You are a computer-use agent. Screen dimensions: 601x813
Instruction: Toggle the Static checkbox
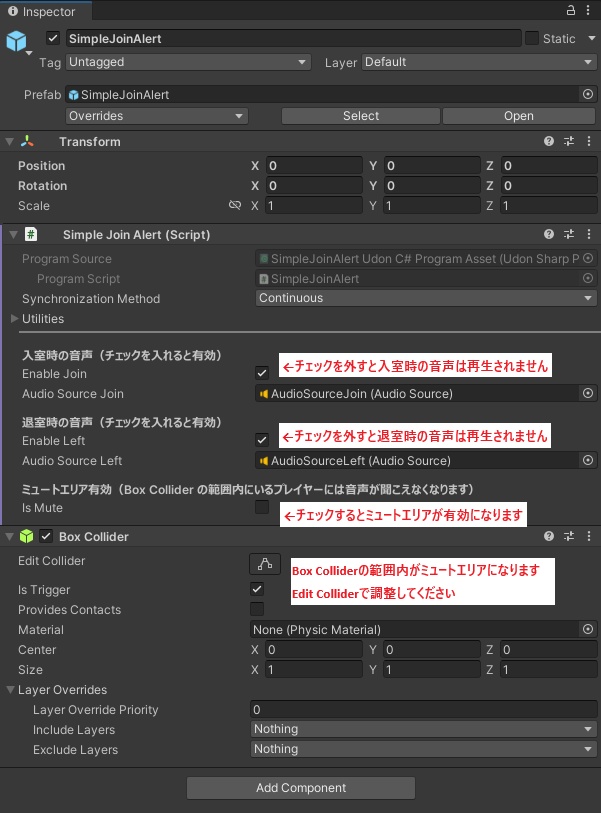pos(532,38)
